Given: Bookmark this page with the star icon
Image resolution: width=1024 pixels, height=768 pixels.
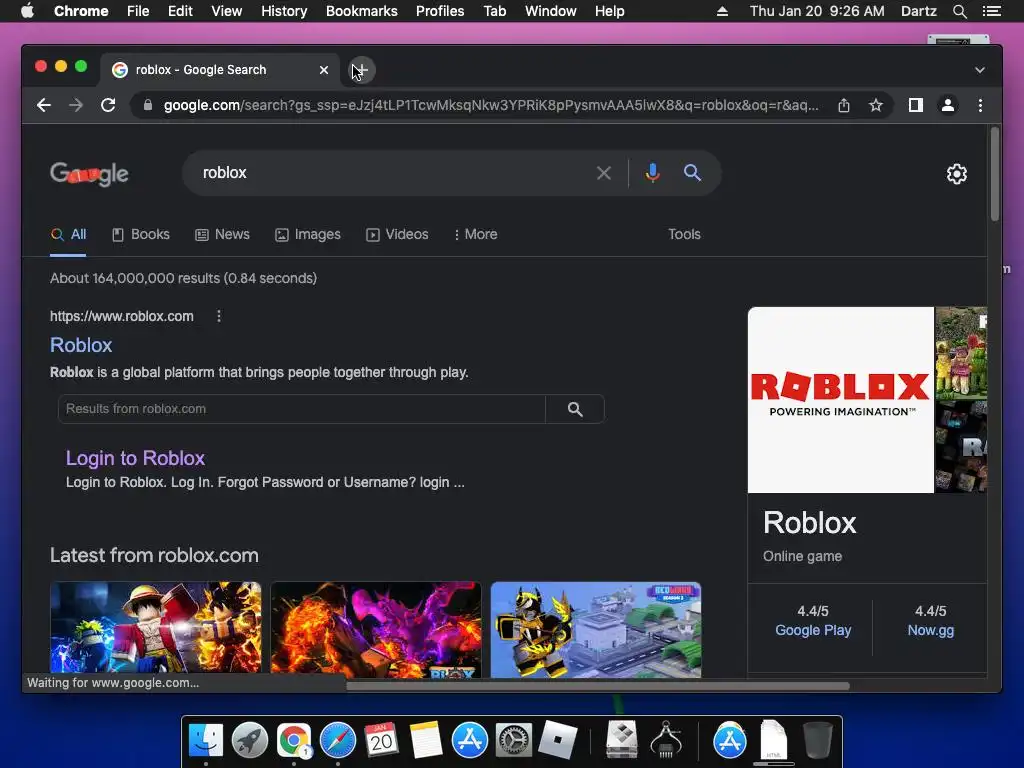Looking at the screenshot, I should [876, 105].
